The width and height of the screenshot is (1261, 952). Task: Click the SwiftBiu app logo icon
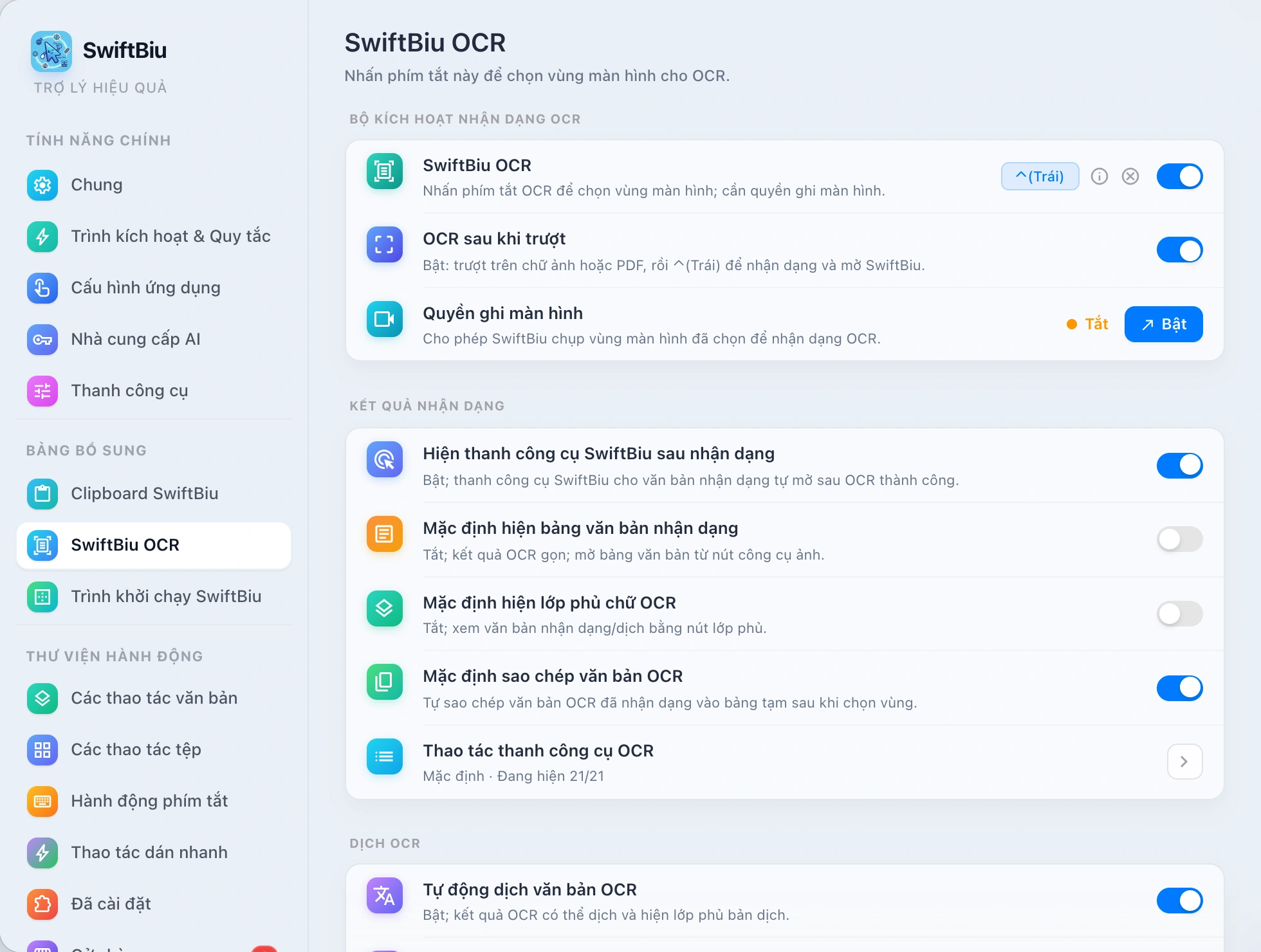(x=51, y=51)
